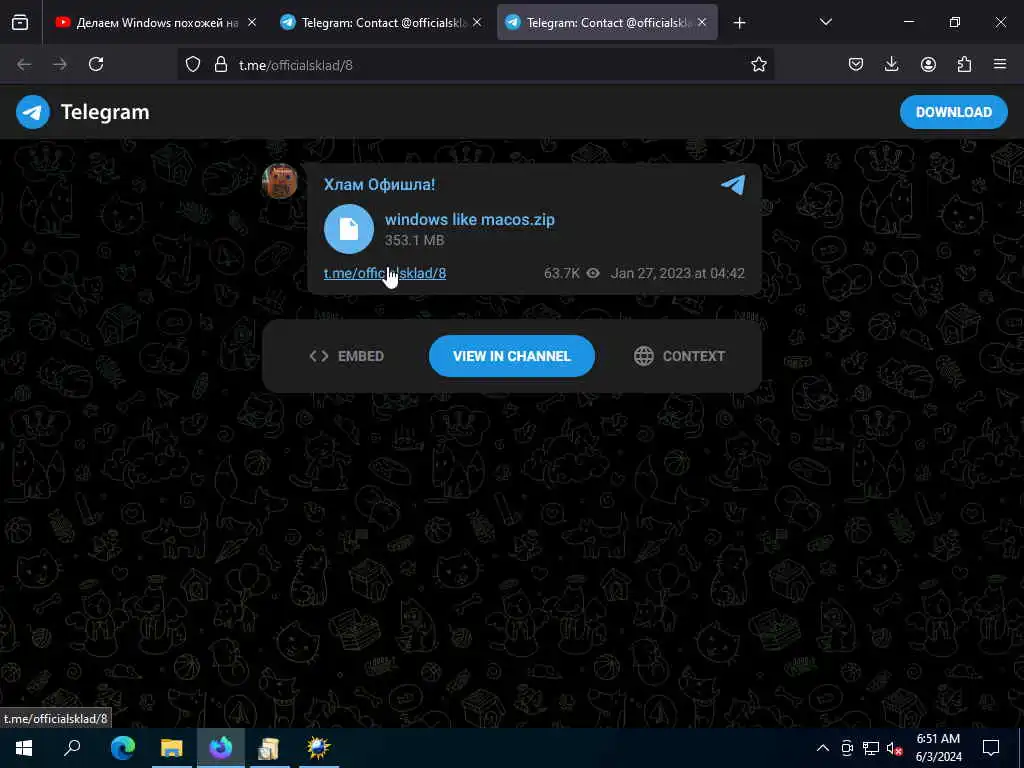Close the YouTube 'Делаем Windows' tab

(x=251, y=23)
